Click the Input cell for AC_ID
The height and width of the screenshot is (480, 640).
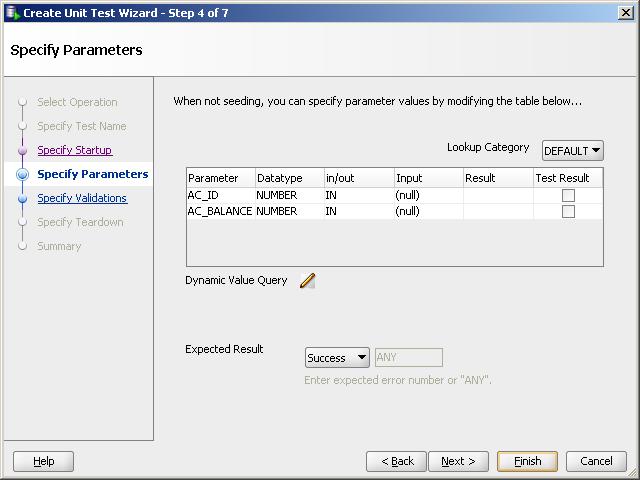[x=429, y=196]
